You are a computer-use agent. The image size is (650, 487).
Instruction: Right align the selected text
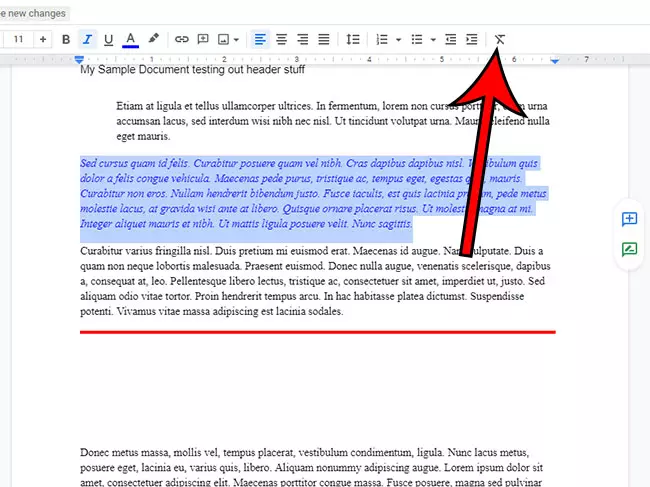click(302, 40)
